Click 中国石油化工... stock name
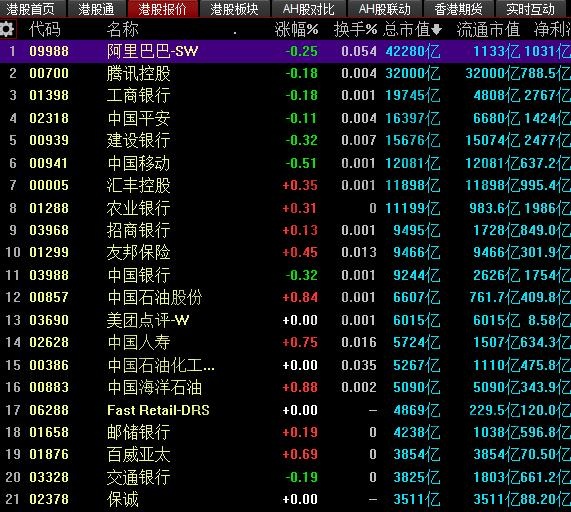This screenshot has width=571, height=512. pos(161,365)
